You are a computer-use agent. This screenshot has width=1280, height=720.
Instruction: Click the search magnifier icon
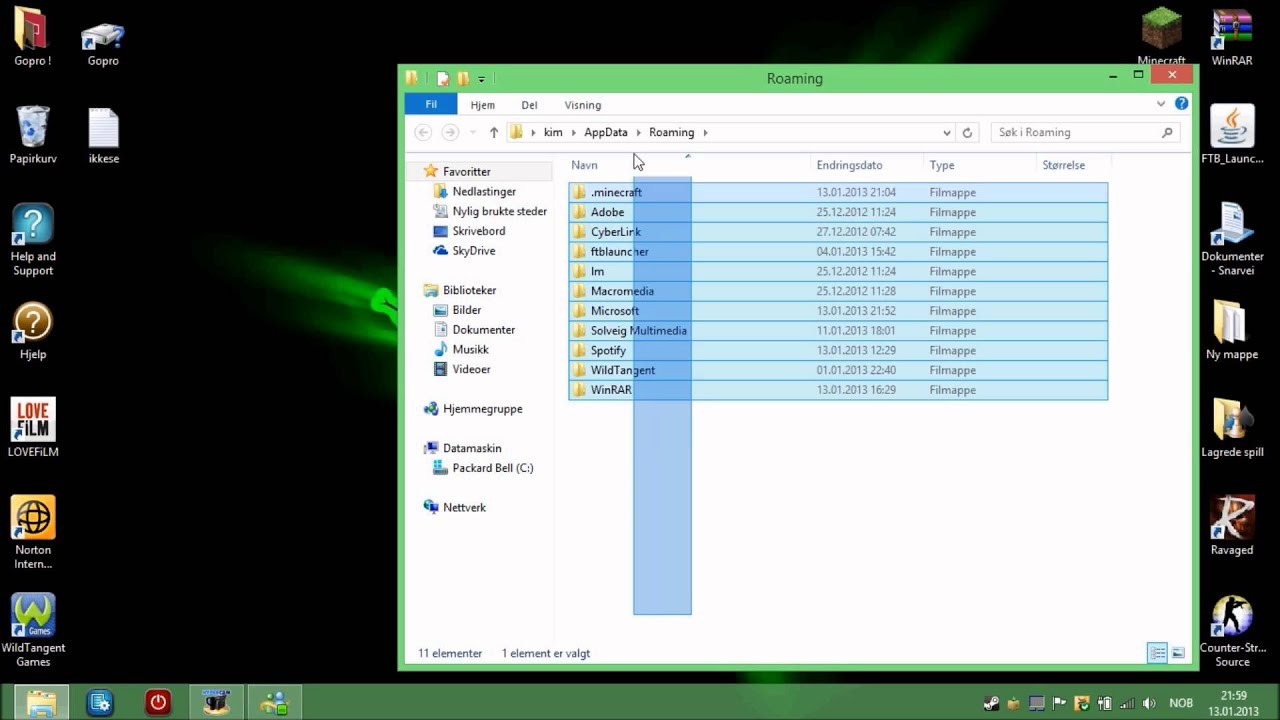(x=1167, y=132)
